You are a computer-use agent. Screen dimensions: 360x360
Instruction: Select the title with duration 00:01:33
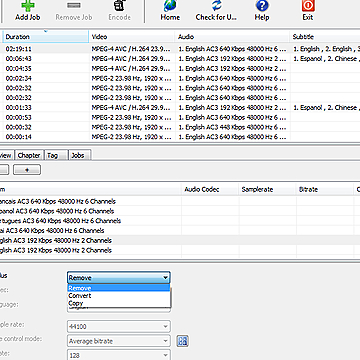point(180,108)
